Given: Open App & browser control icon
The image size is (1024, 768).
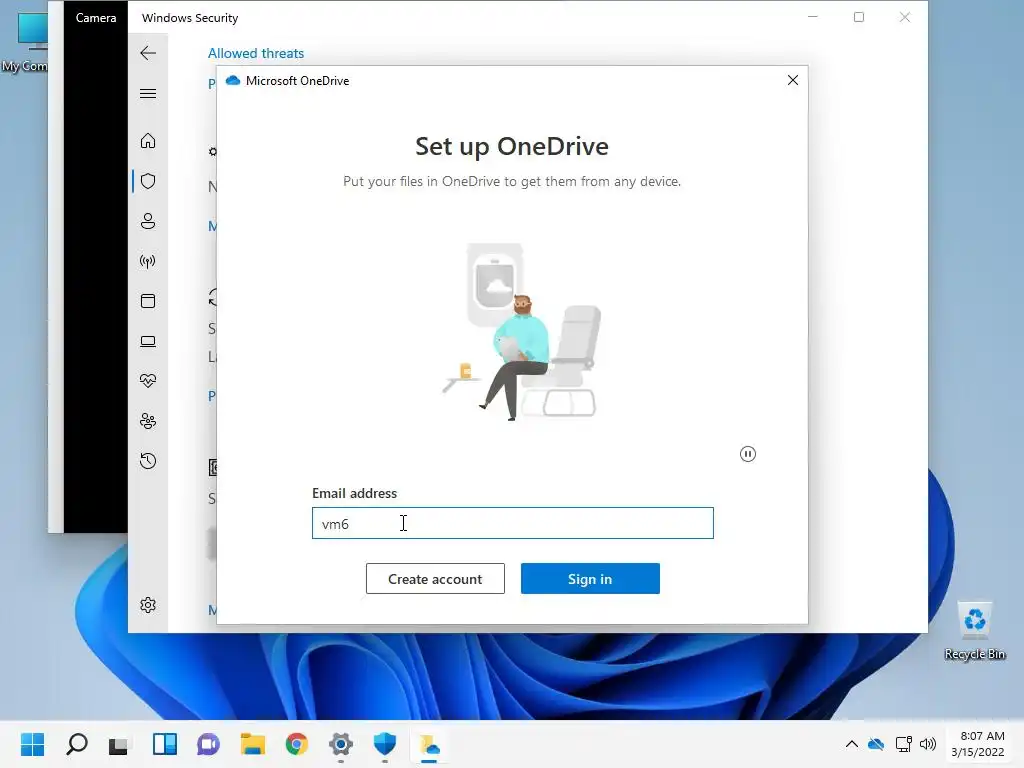Looking at the screenshot, I should 148,301.
